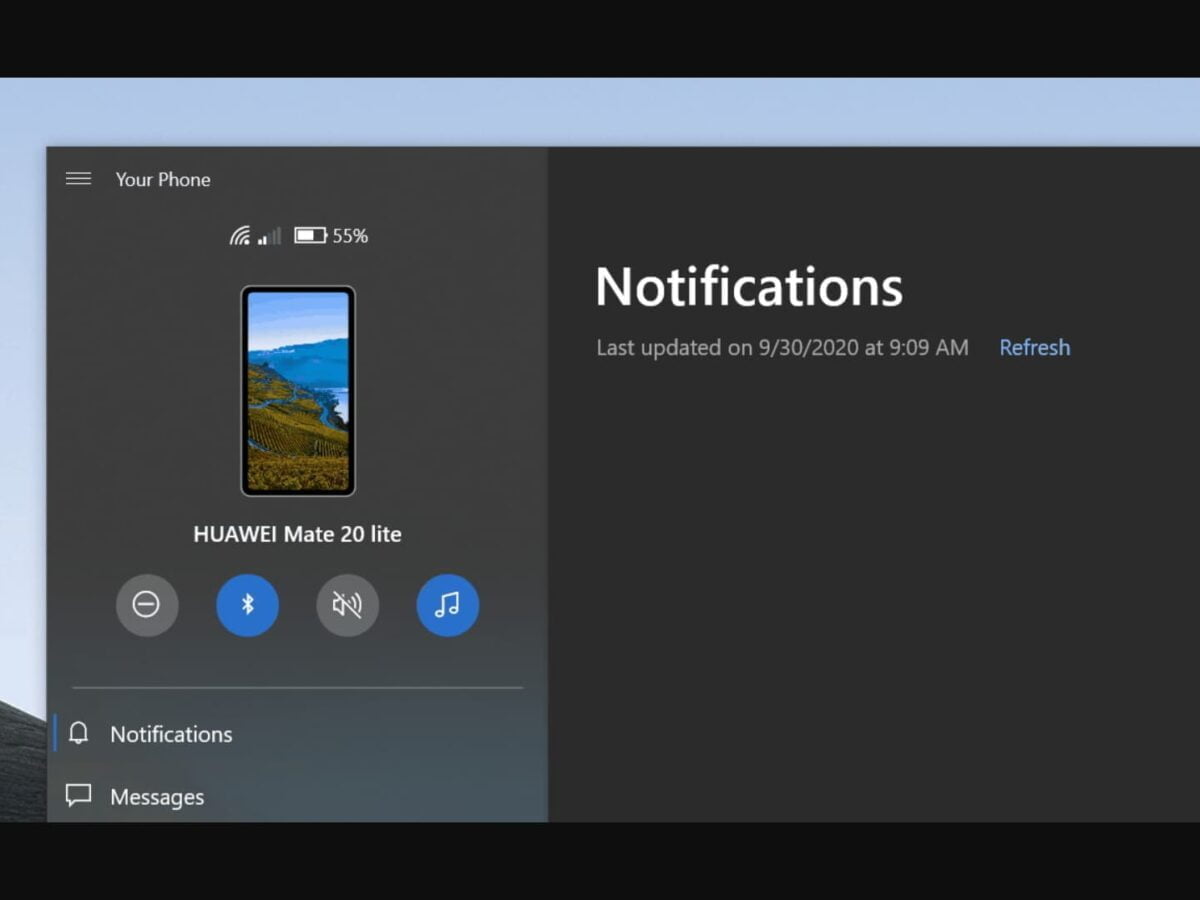Screen dimensions: 1200x900
Task: Open the hamburger navigation menu
Action: pos(78,179)
